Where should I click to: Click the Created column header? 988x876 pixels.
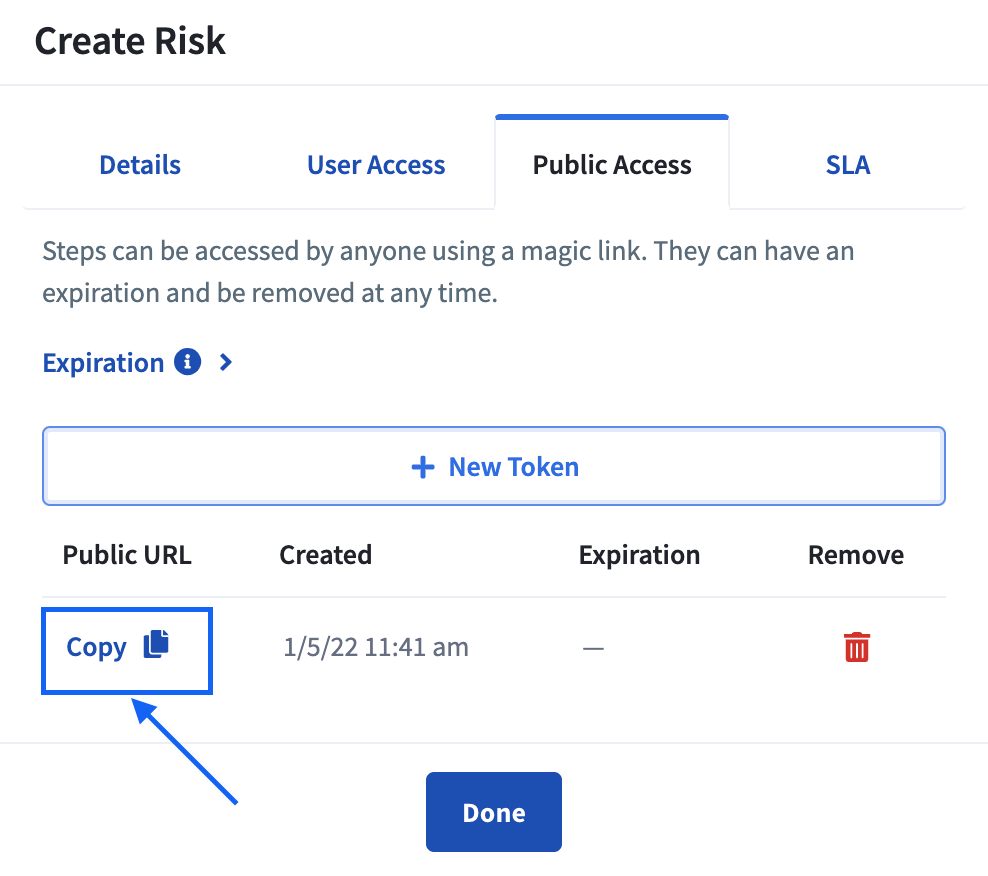326,555
